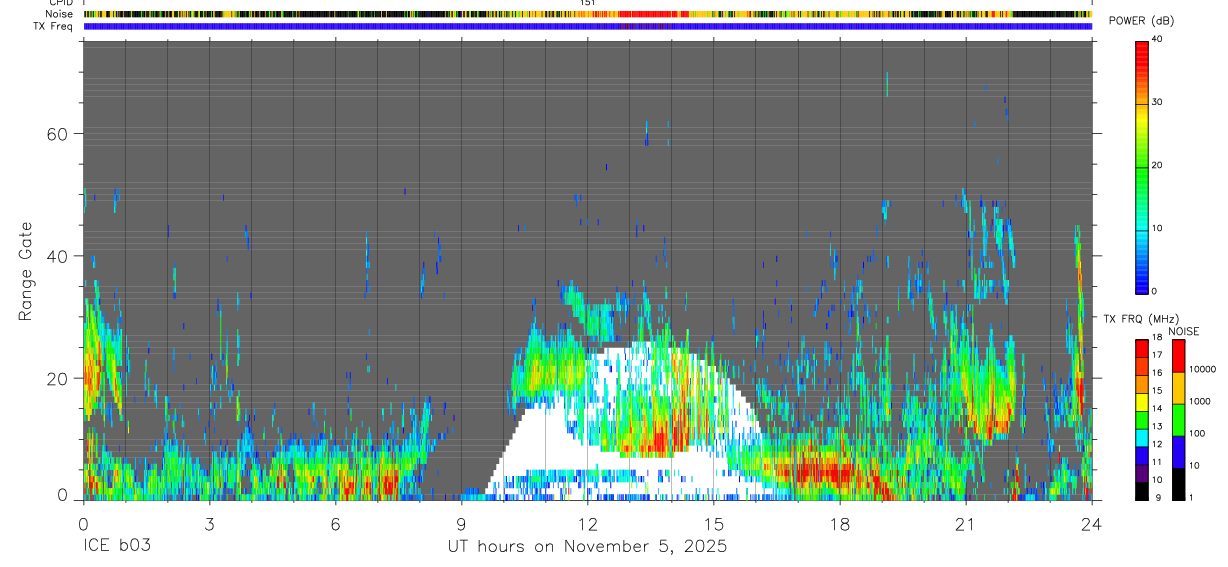Click 'UT hours on November 5, 2025' axis title
This screenshot has height=567, width=1228.
pos(587,547)
